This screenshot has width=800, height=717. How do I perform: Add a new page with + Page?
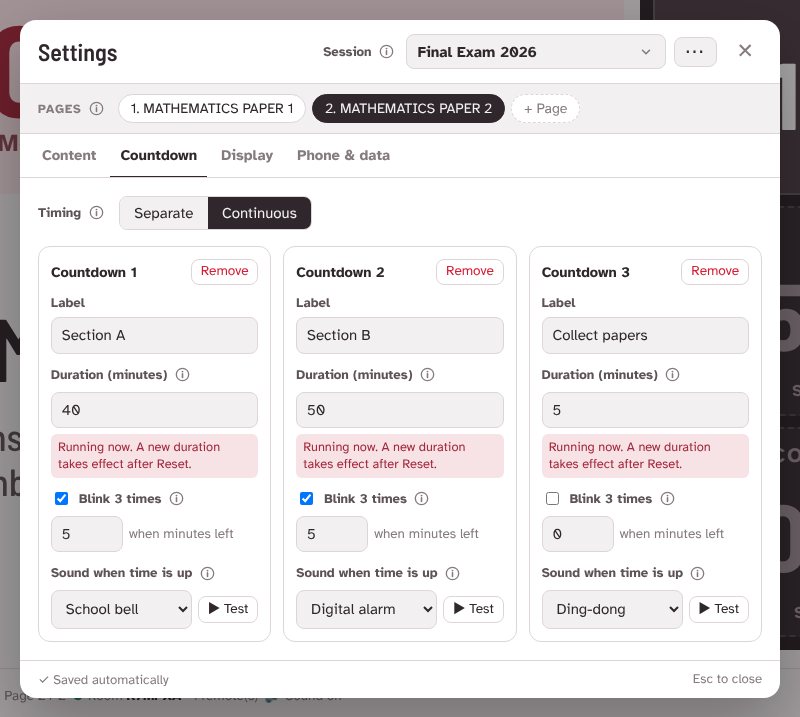545,109
